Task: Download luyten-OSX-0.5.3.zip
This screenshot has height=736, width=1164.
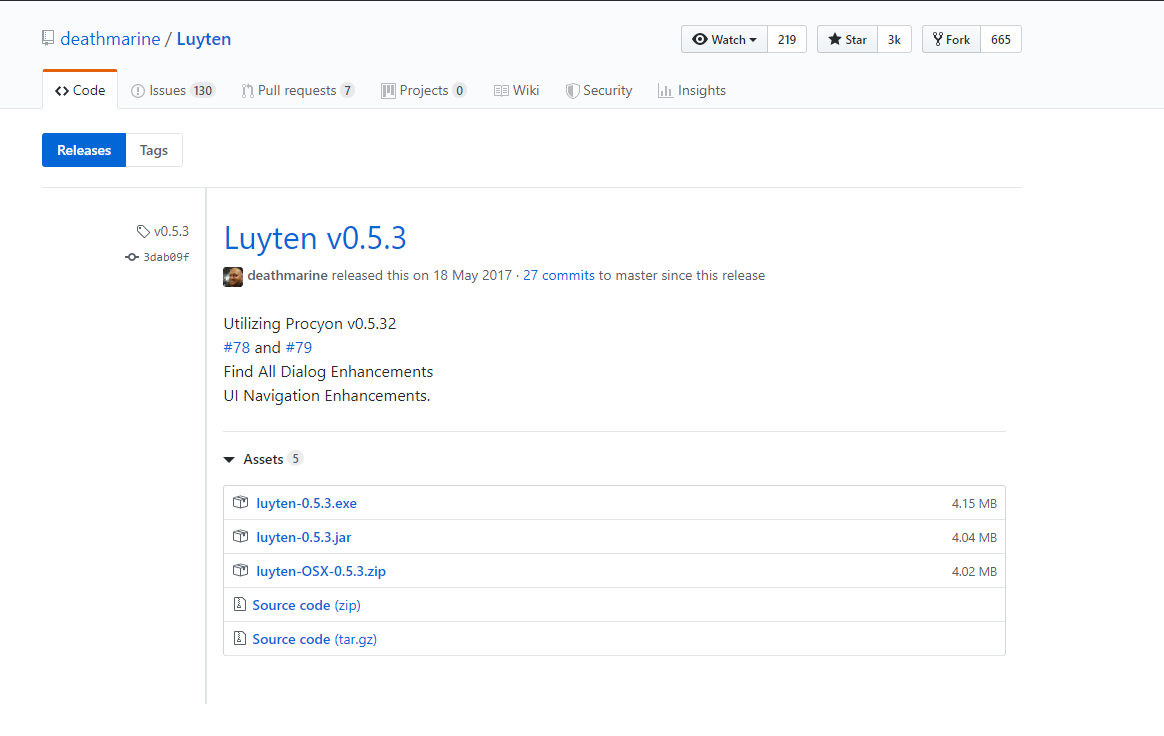Action: pos(321,571)
